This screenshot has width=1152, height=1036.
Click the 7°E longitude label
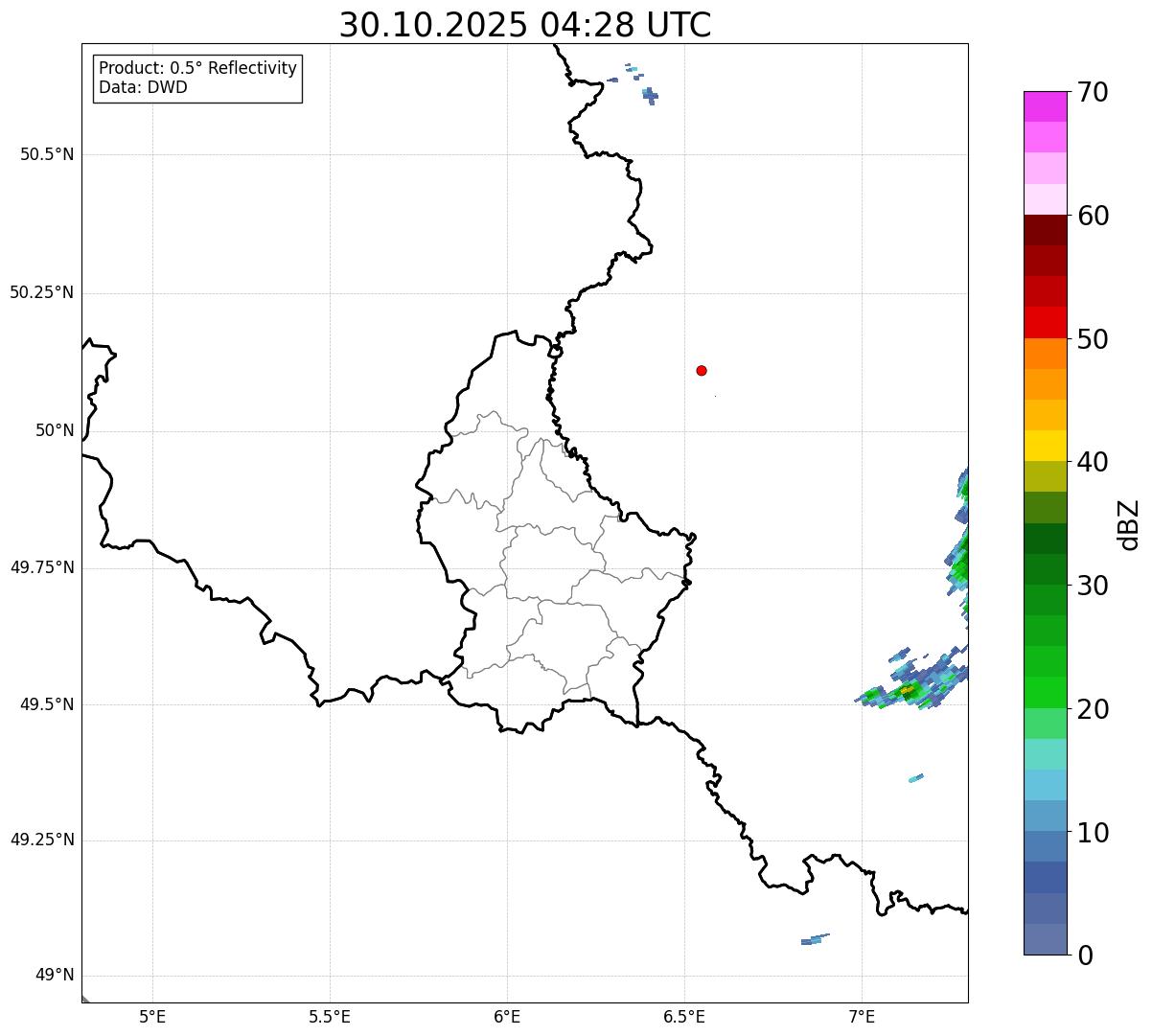pos(862,1017)
